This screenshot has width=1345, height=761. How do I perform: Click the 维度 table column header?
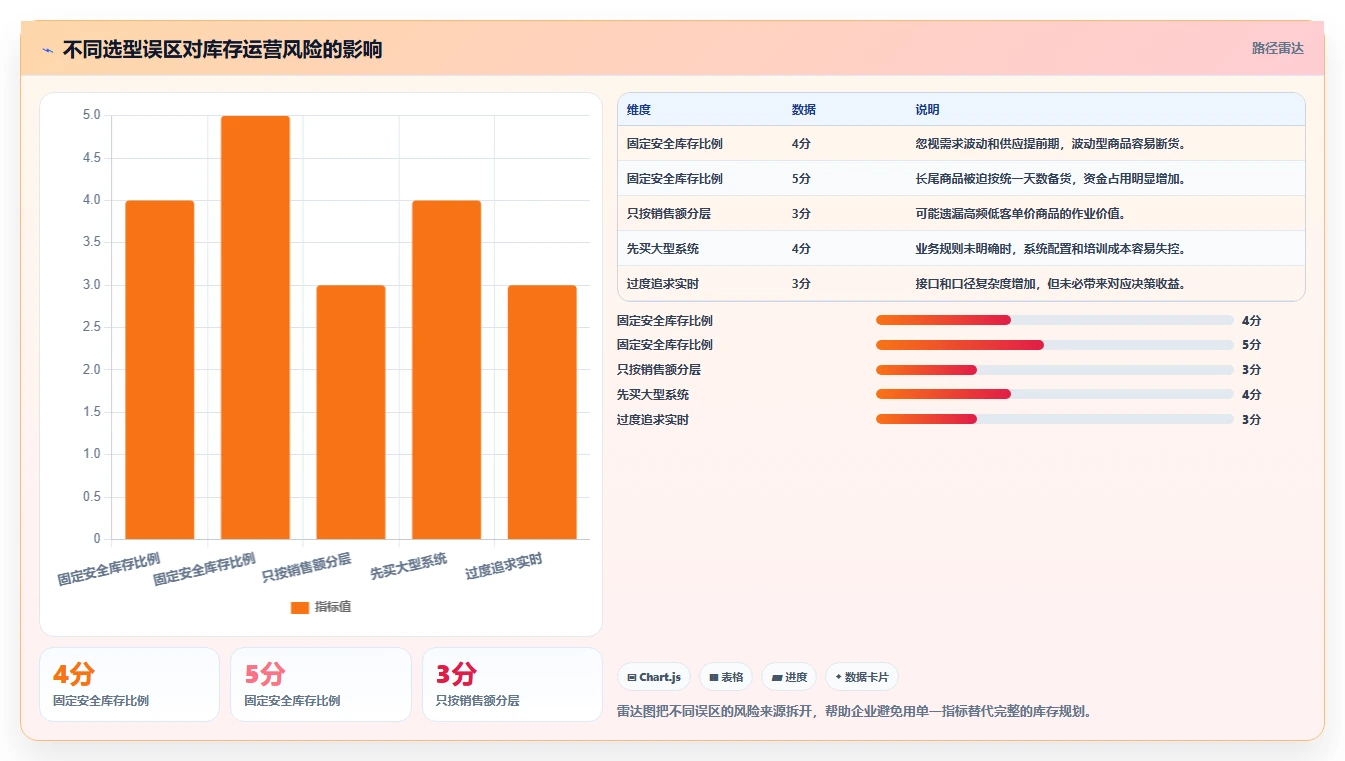(x=639, y=110)
